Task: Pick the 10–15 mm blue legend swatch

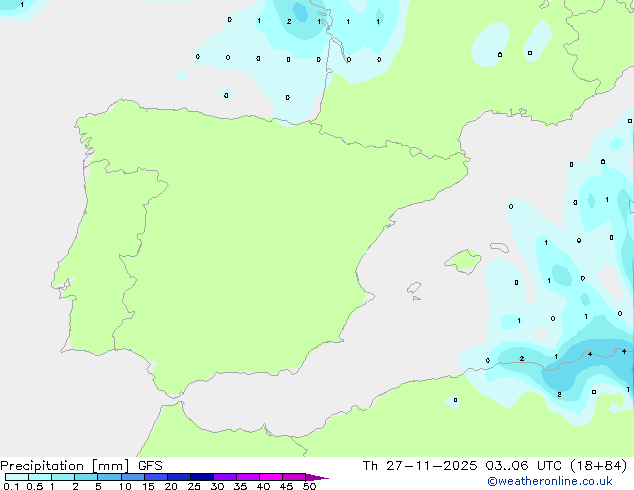Action: click(133, 477)
